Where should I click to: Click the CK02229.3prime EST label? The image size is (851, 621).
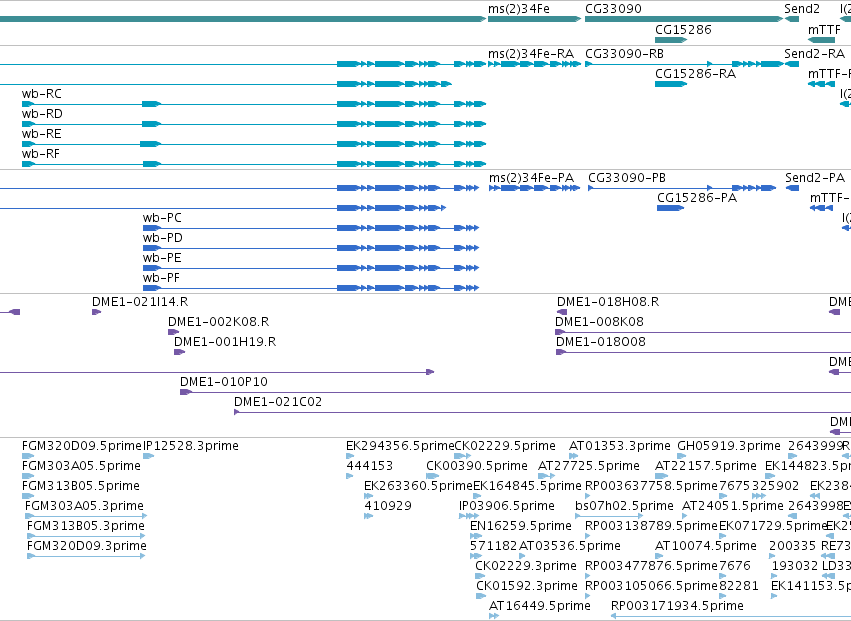[526, 567]
